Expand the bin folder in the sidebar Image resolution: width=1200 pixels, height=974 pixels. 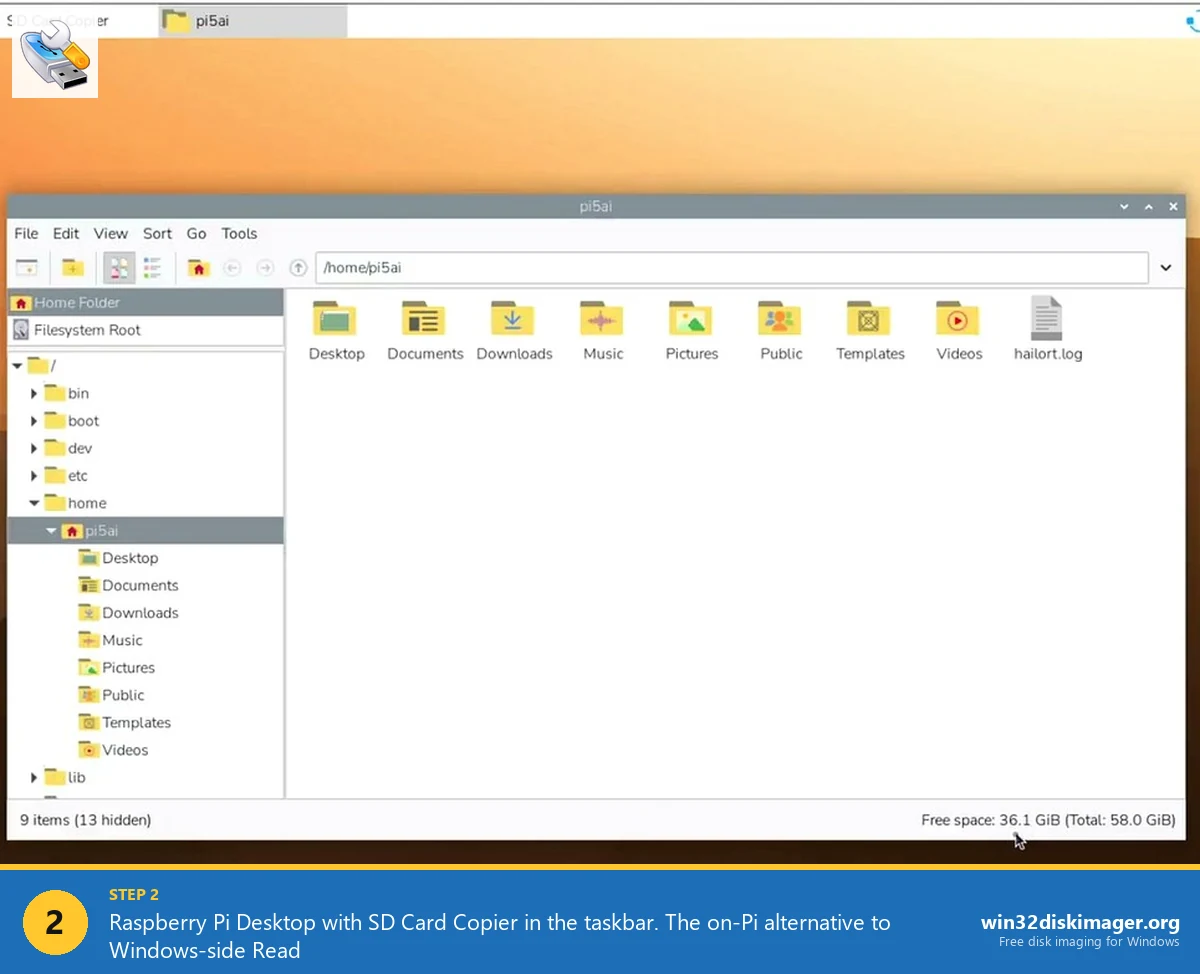[x=35, y=393]
